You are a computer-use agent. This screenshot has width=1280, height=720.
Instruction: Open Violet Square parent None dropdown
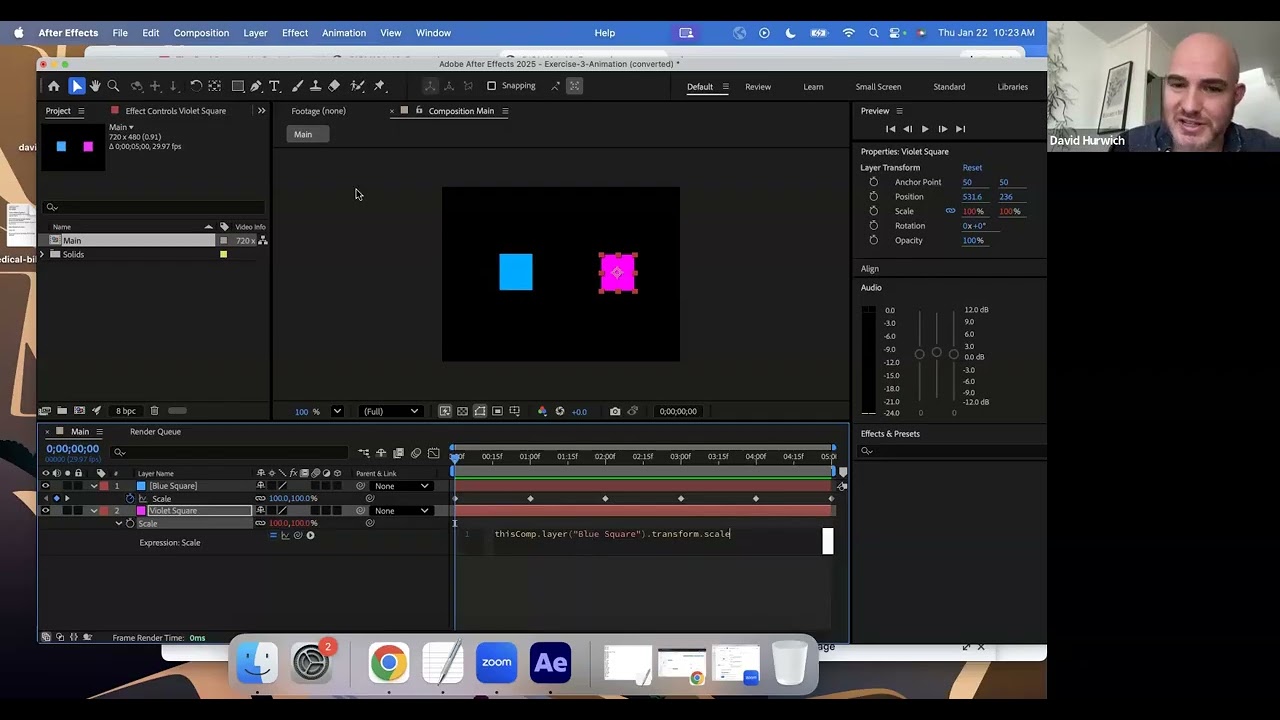401,511
